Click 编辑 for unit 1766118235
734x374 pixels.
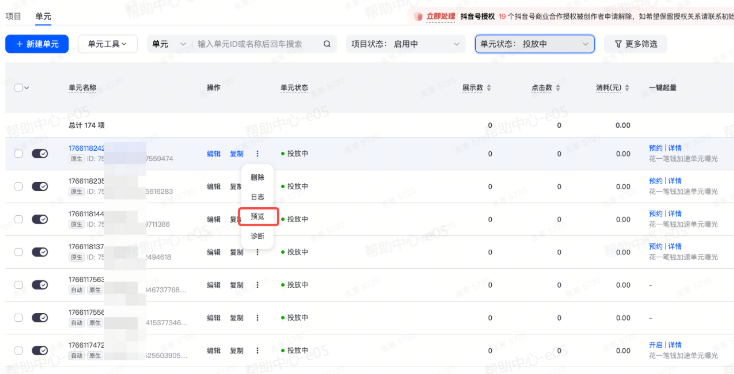point(213,186)
